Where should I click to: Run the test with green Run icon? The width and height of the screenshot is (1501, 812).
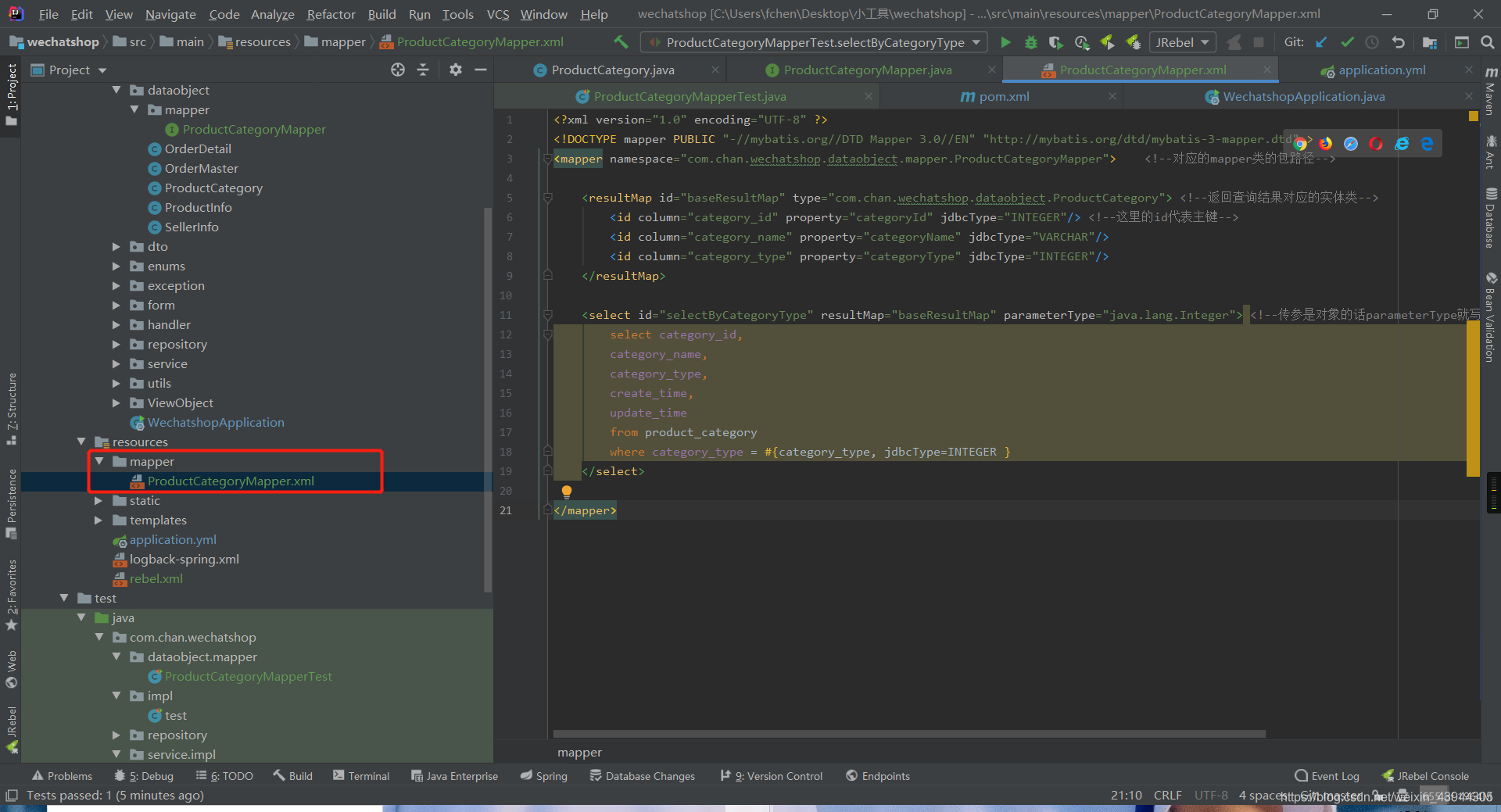pos(1005,42)
